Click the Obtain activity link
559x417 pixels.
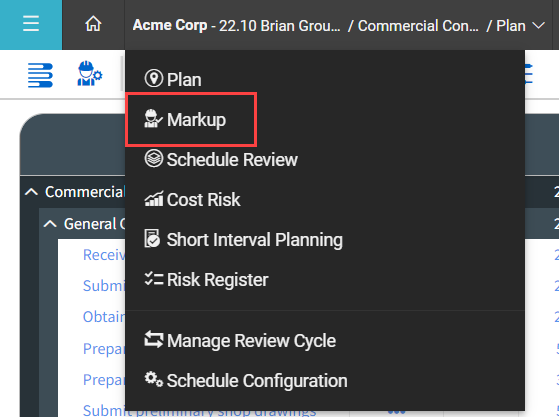104,317
